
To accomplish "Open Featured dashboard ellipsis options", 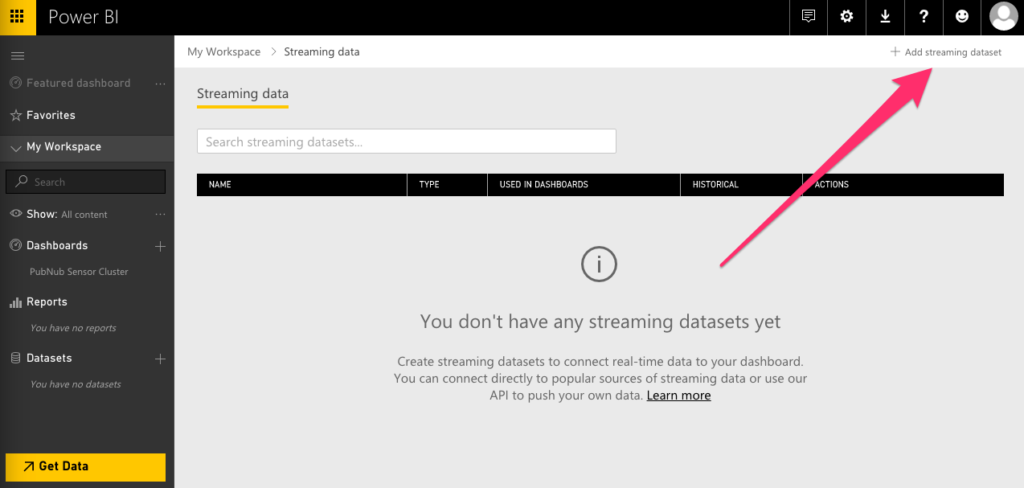I will point(160,83).
